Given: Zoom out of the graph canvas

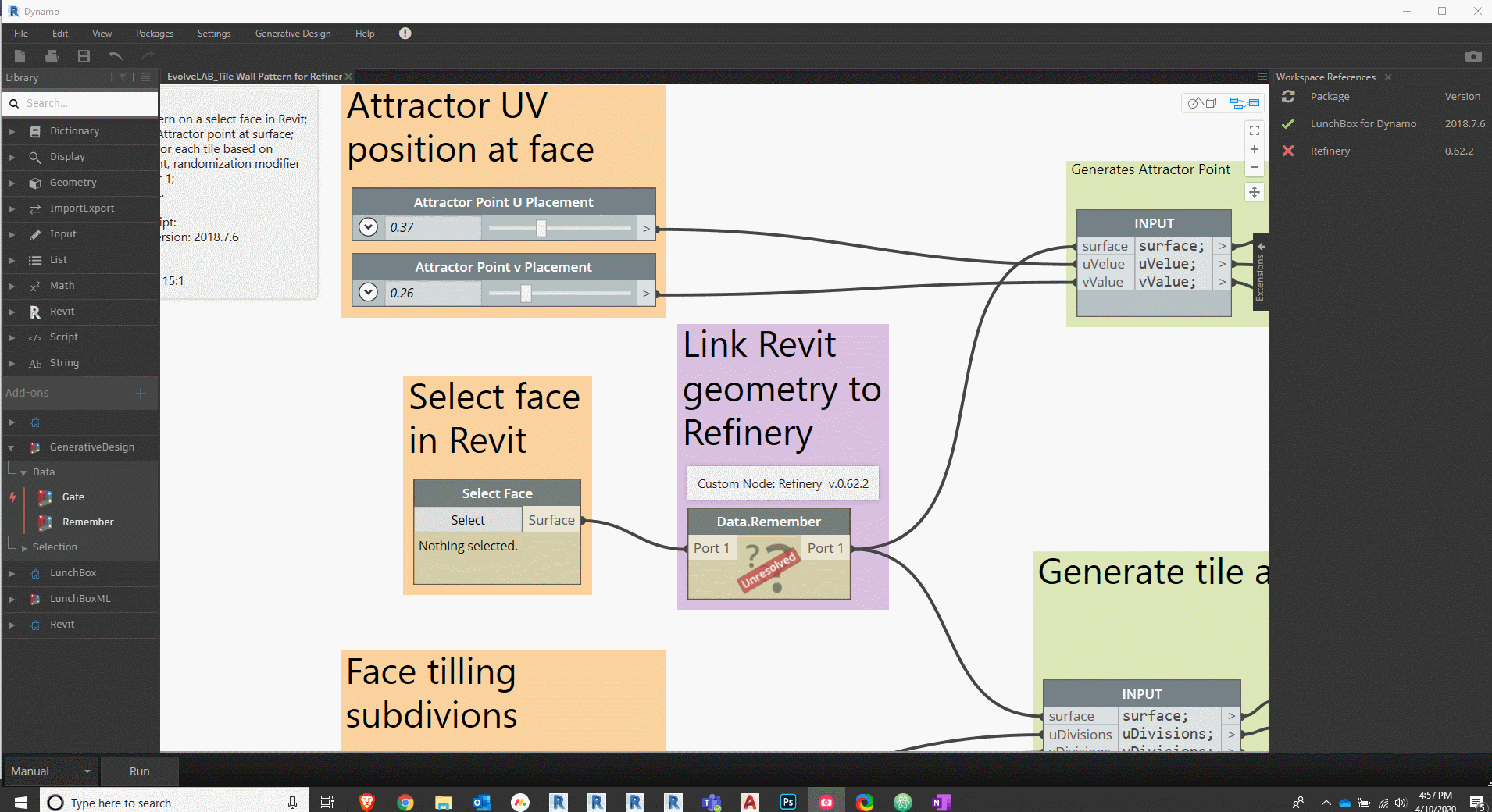Looking at the screenshot, I should 1255,167.
